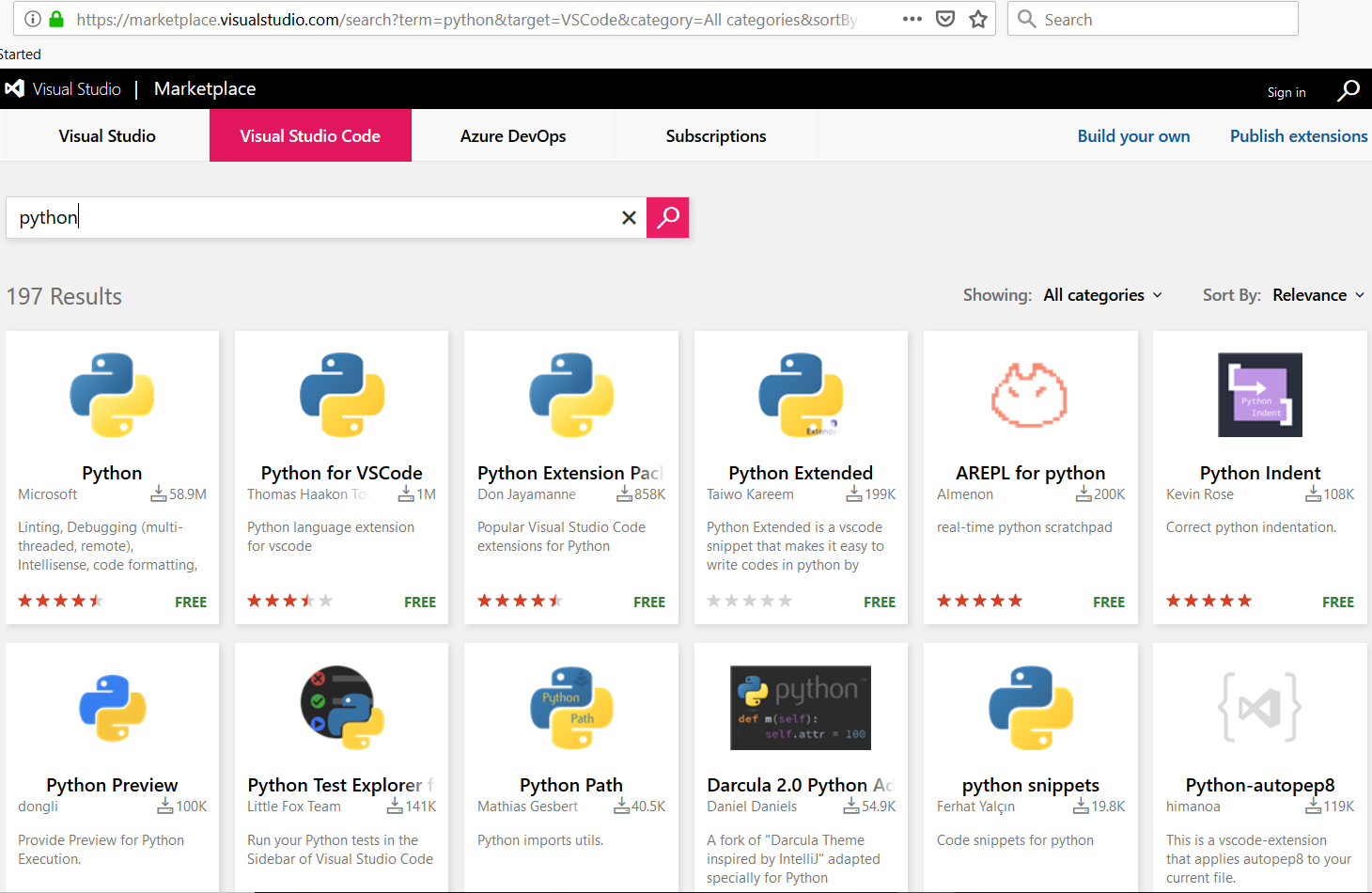
Task: Click the browser page actions ellipsis icon
Action: pos(912,19)
